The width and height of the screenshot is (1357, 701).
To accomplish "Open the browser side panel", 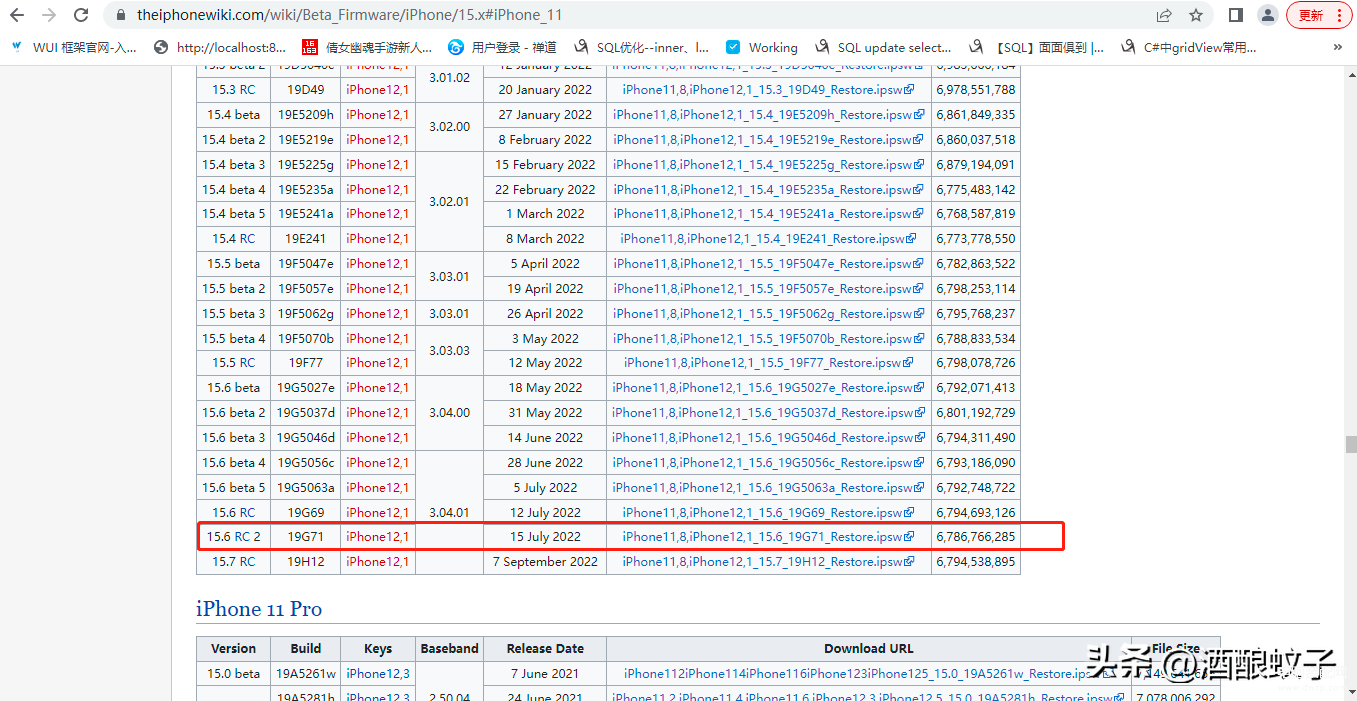I will (1236, 16).
